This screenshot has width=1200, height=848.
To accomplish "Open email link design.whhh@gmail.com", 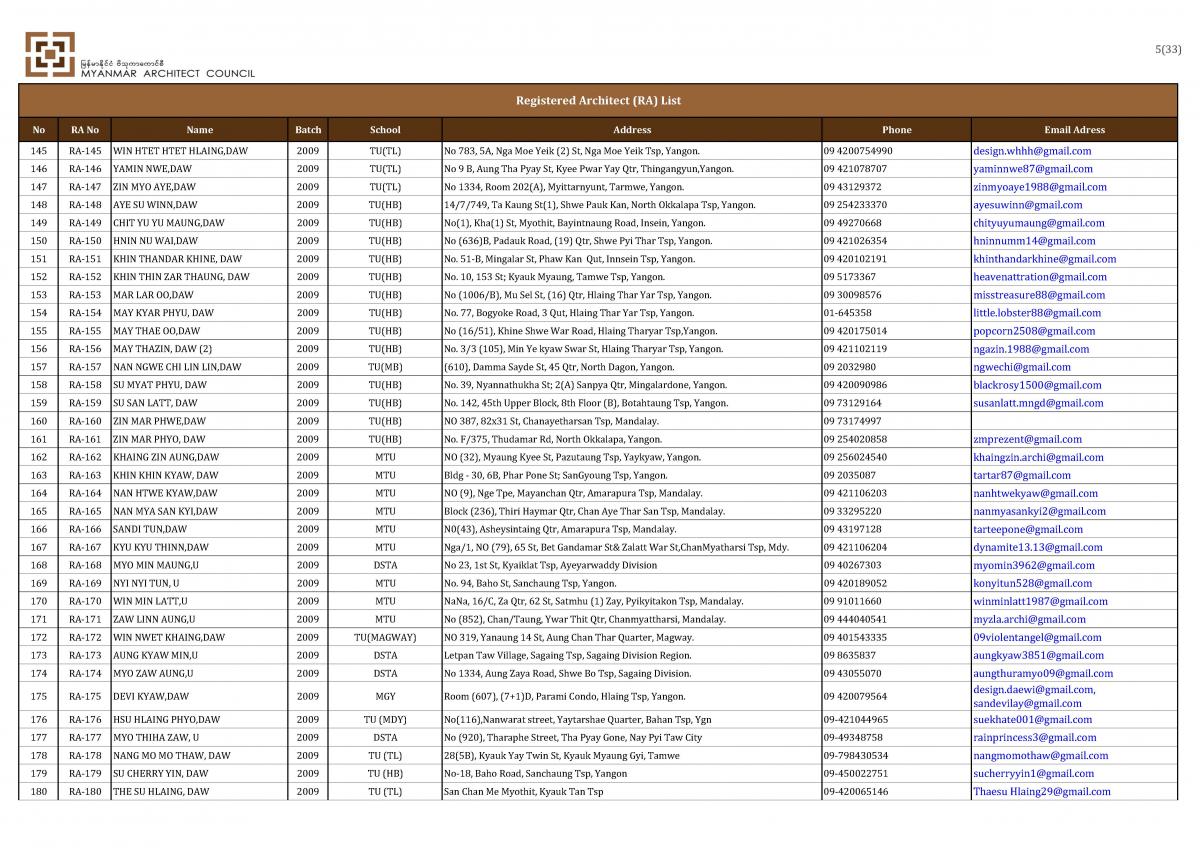I will pyautogui.click(x=1032, y=151).
